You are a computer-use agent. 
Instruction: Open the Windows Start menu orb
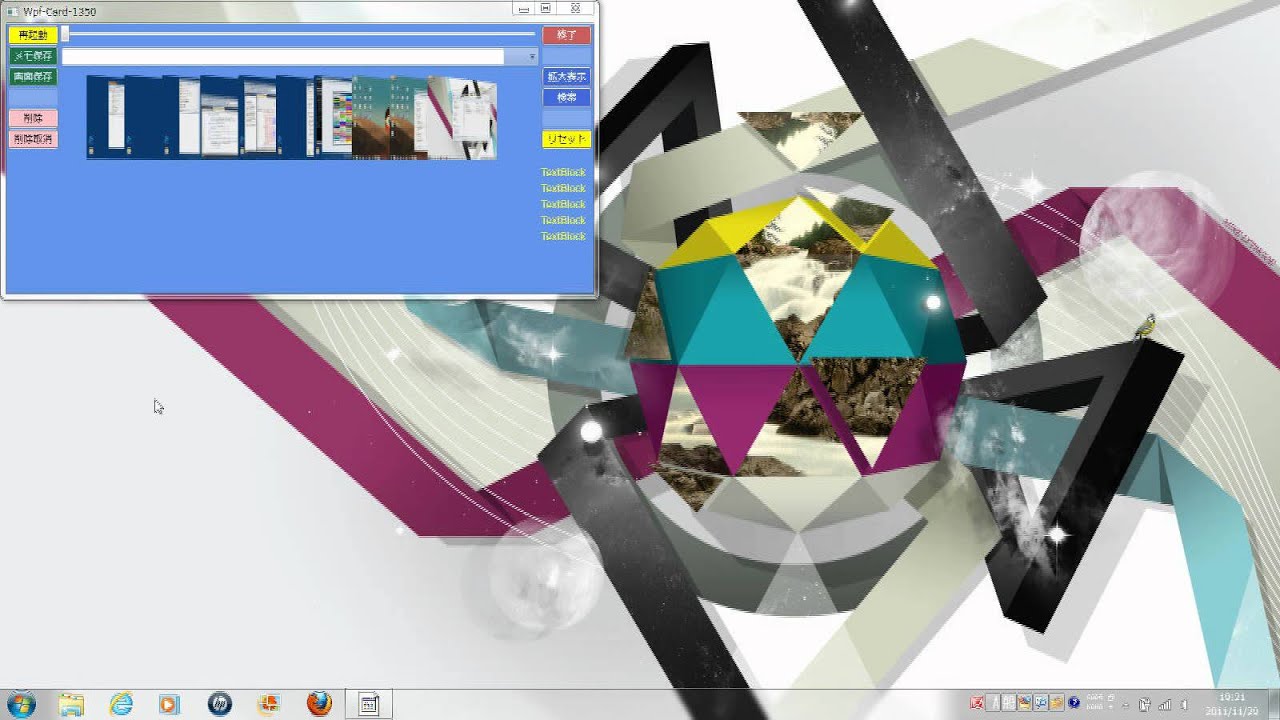pyautogui.click(x=20, y=704)
